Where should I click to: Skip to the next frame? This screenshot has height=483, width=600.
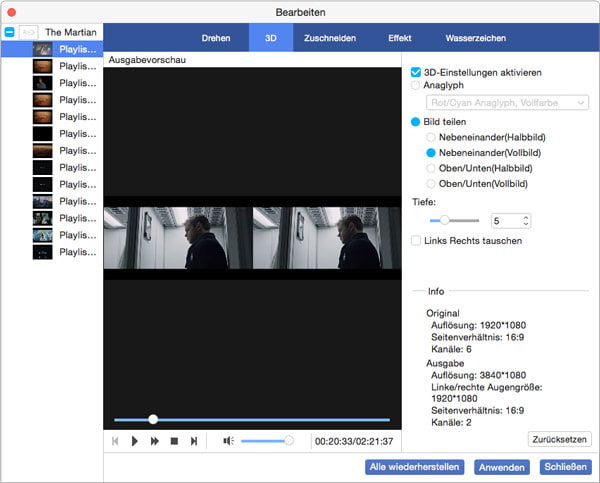(194, 441)
